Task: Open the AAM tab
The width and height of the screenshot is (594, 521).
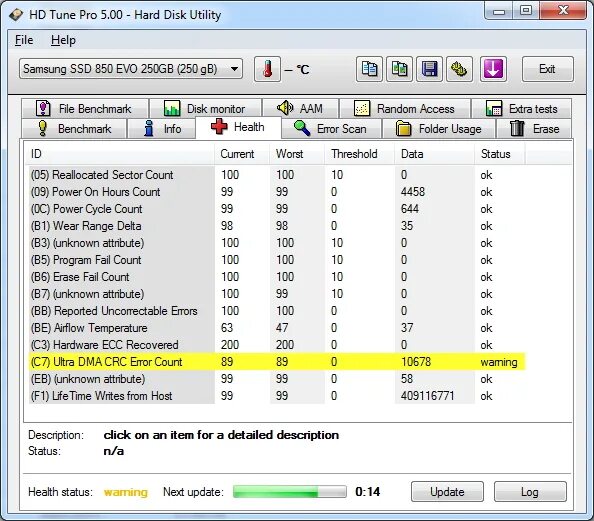Action: tap(300, 108)
